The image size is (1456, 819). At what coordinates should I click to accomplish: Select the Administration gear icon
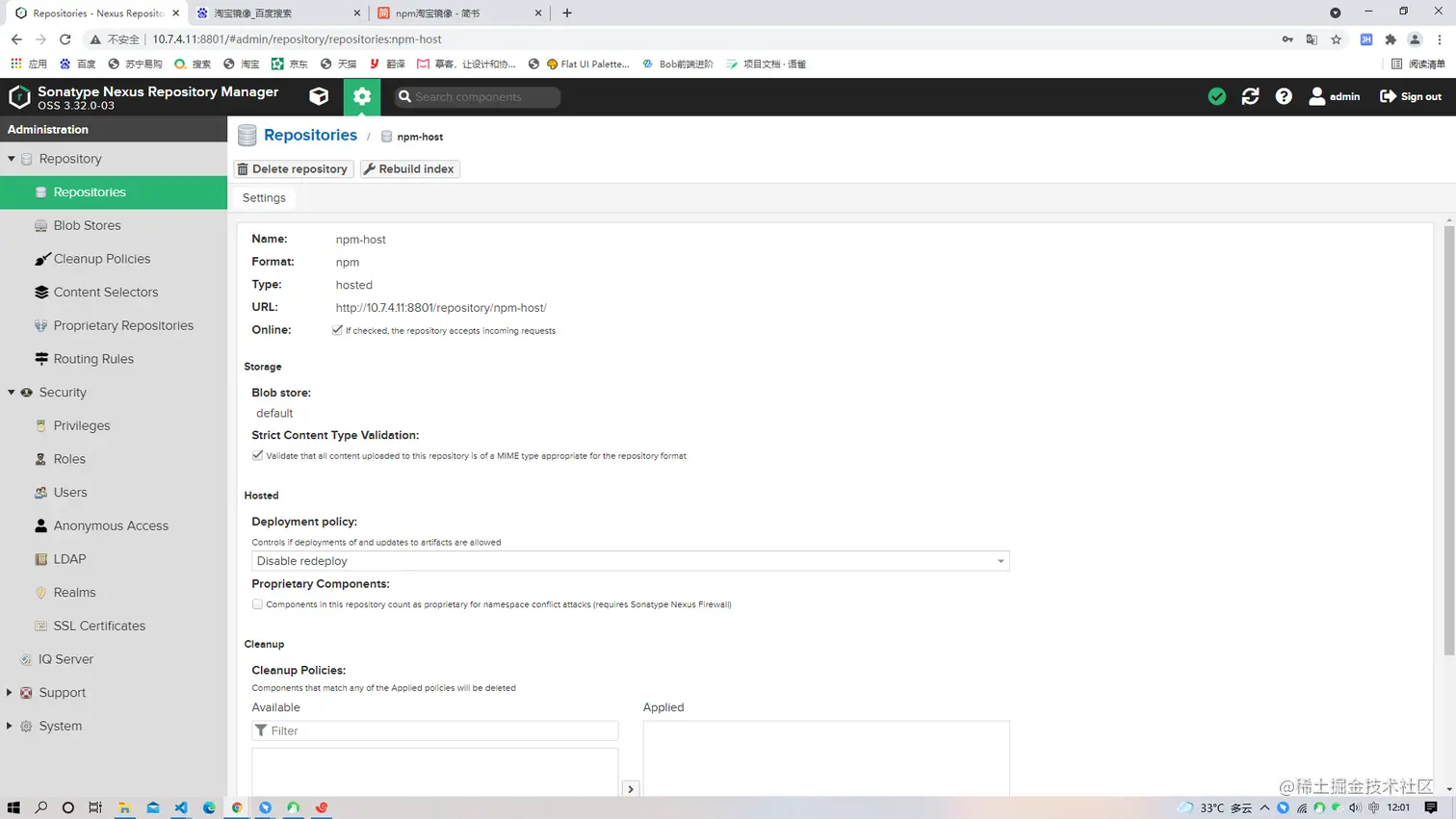point(362,96)
